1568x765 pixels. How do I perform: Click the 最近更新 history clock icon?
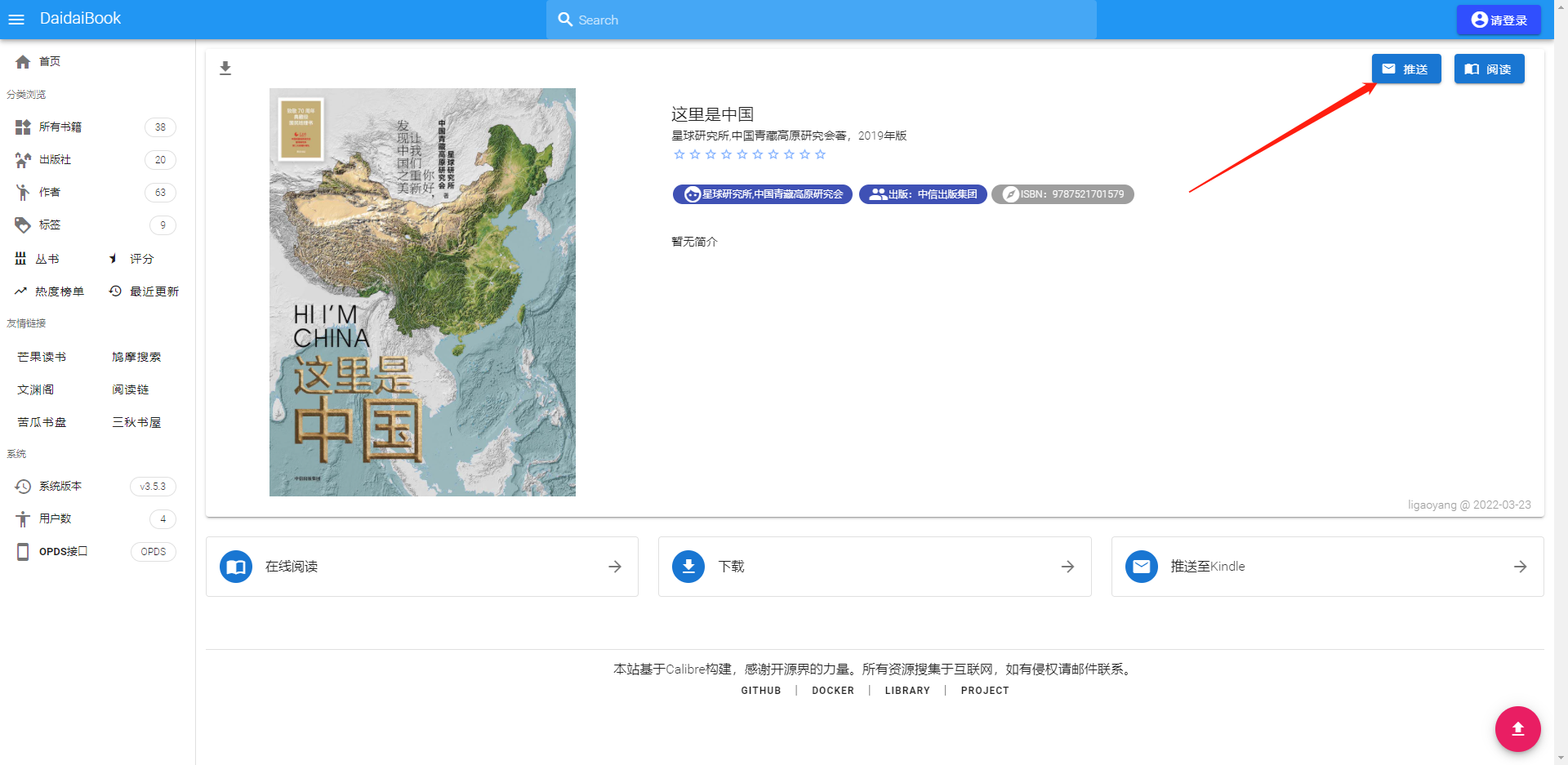click(115, 291)
